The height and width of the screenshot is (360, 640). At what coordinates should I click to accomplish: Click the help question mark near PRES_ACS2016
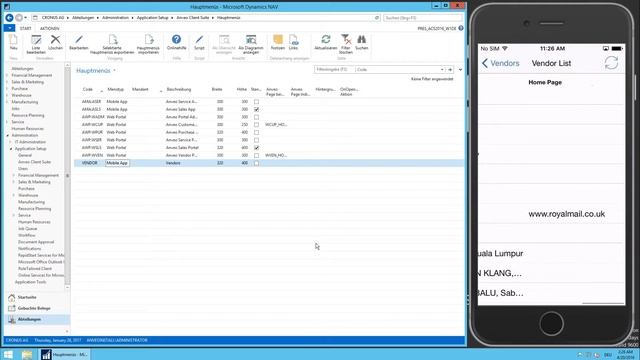[461, 28]
